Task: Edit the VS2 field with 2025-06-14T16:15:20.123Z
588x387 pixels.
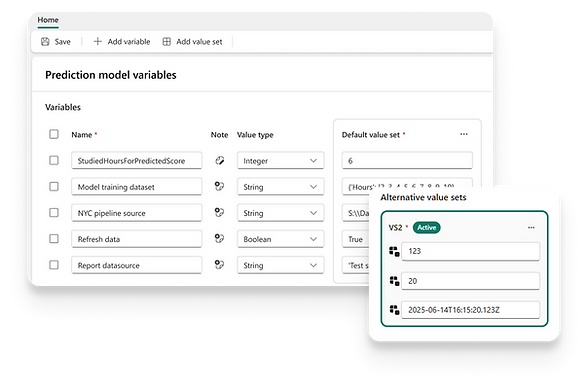Action: tap(471, 310)
